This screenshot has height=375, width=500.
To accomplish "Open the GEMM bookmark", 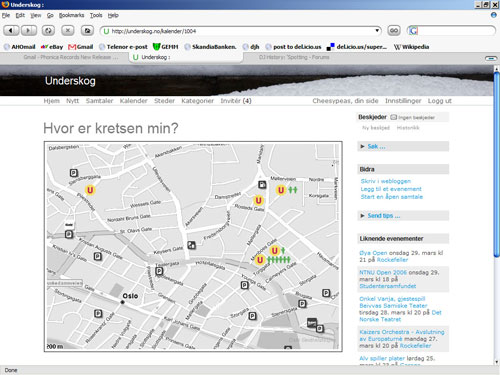I will pos(165,47).
